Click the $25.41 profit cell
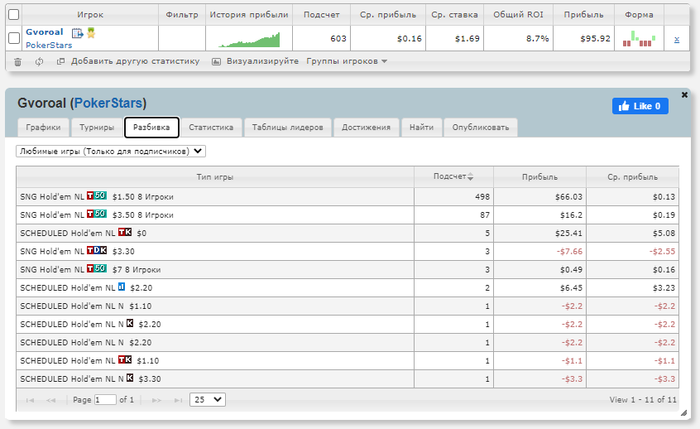 click(x=540, y=233)
